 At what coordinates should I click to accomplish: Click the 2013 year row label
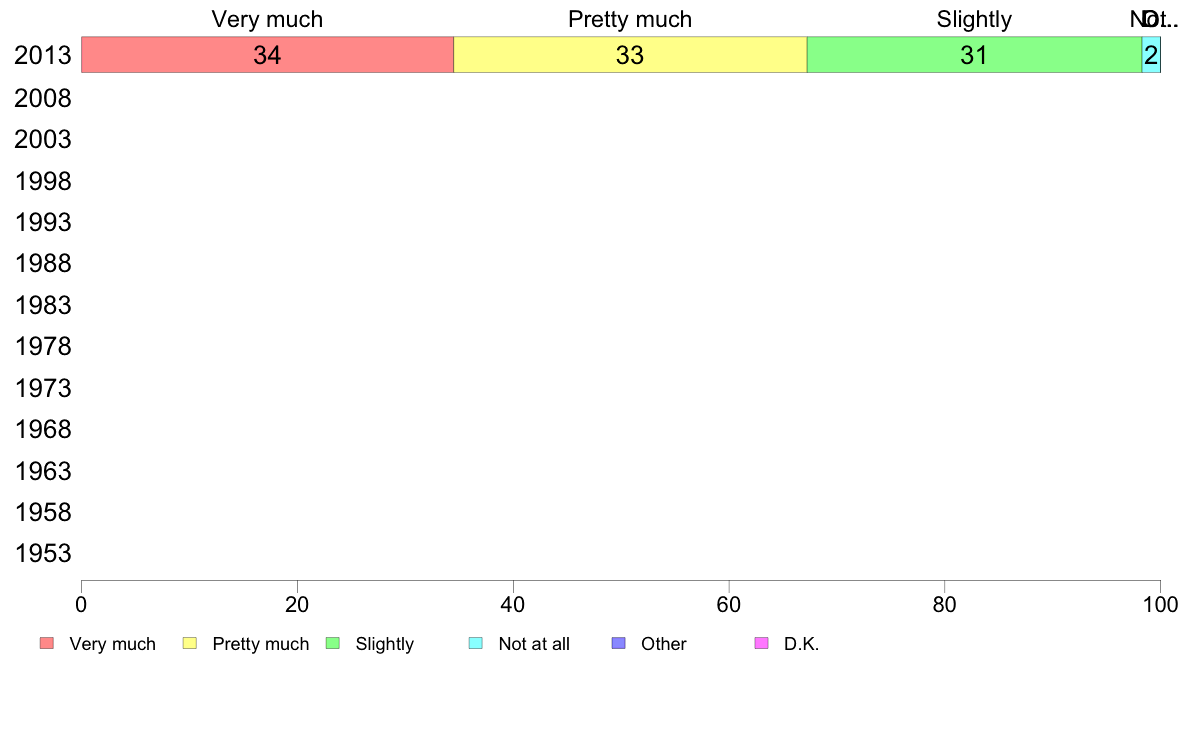[x=43, y=55]
